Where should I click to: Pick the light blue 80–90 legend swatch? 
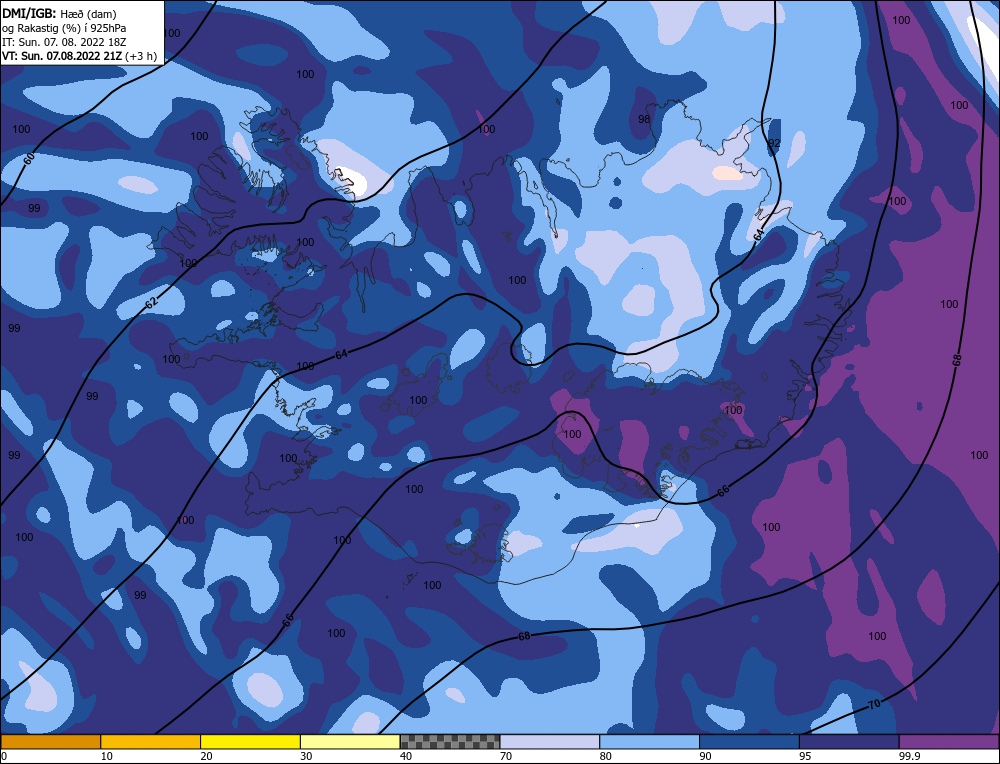(x=649, y=741)
